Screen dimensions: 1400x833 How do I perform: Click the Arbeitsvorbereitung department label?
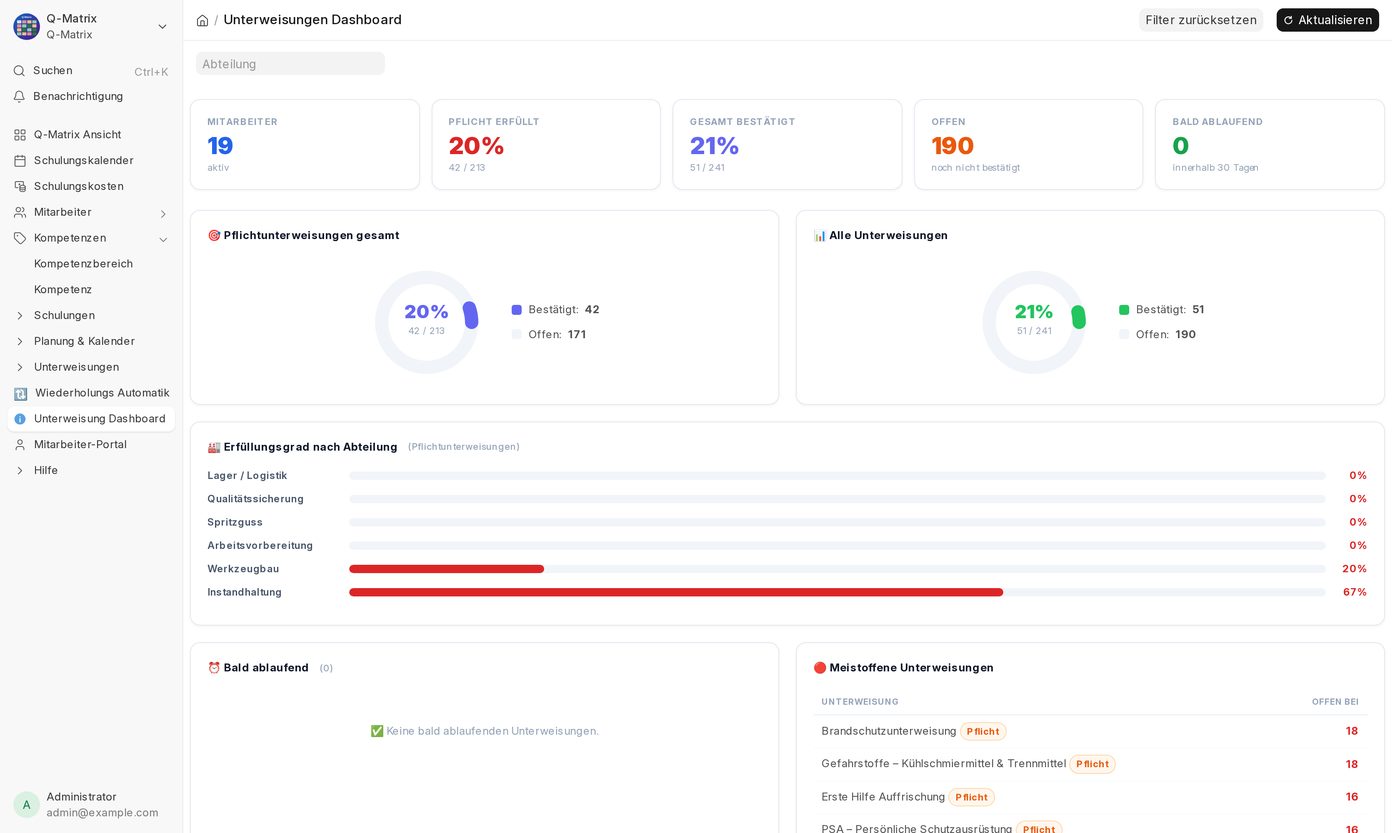(260, 546)
